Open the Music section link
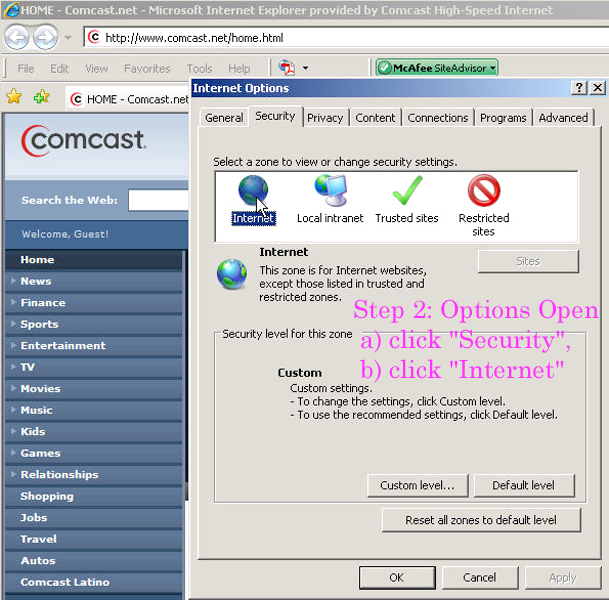Image resolution: width=609 pixels, height=600 pixels. (36, 410)
